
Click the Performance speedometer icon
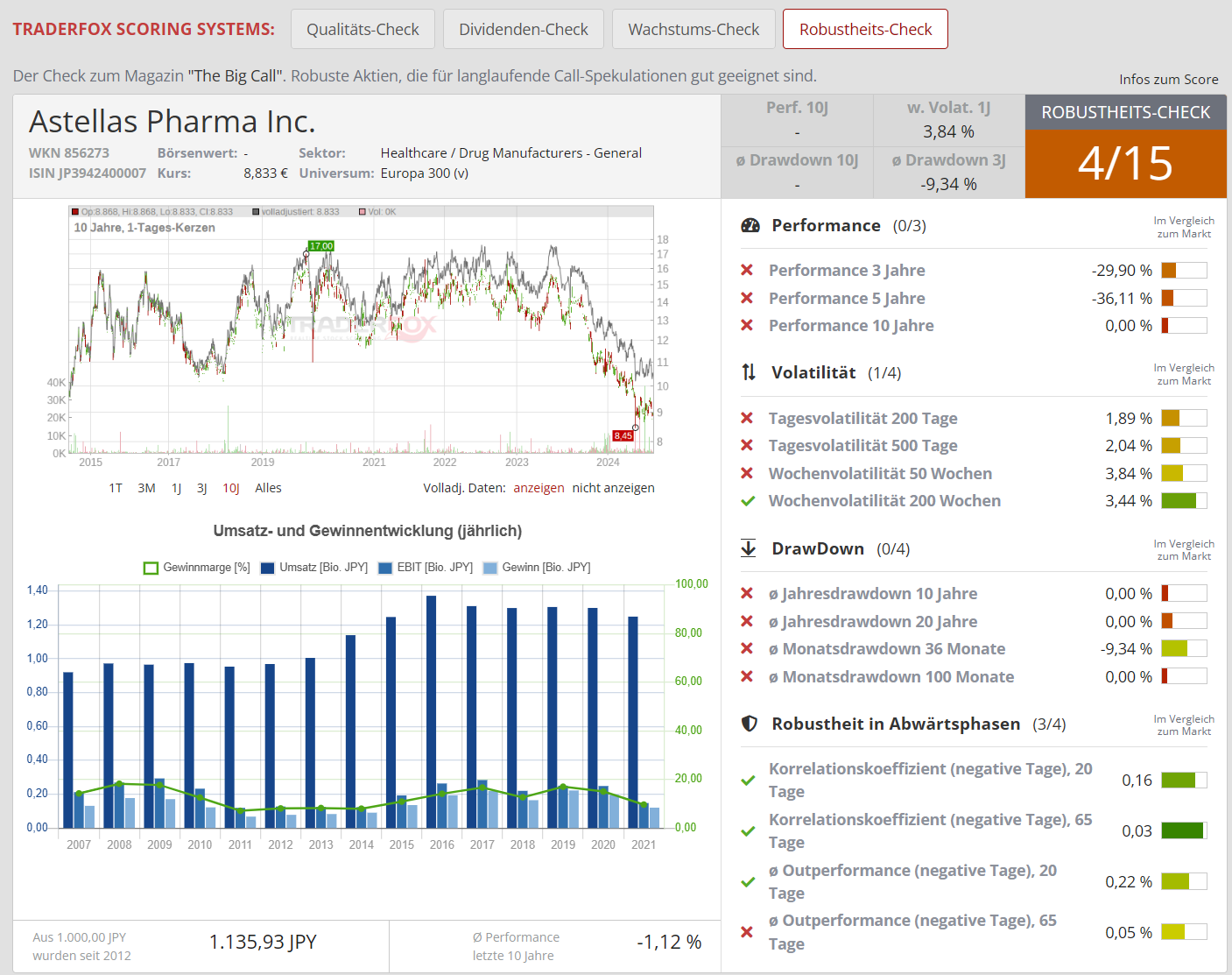point(750,225)
